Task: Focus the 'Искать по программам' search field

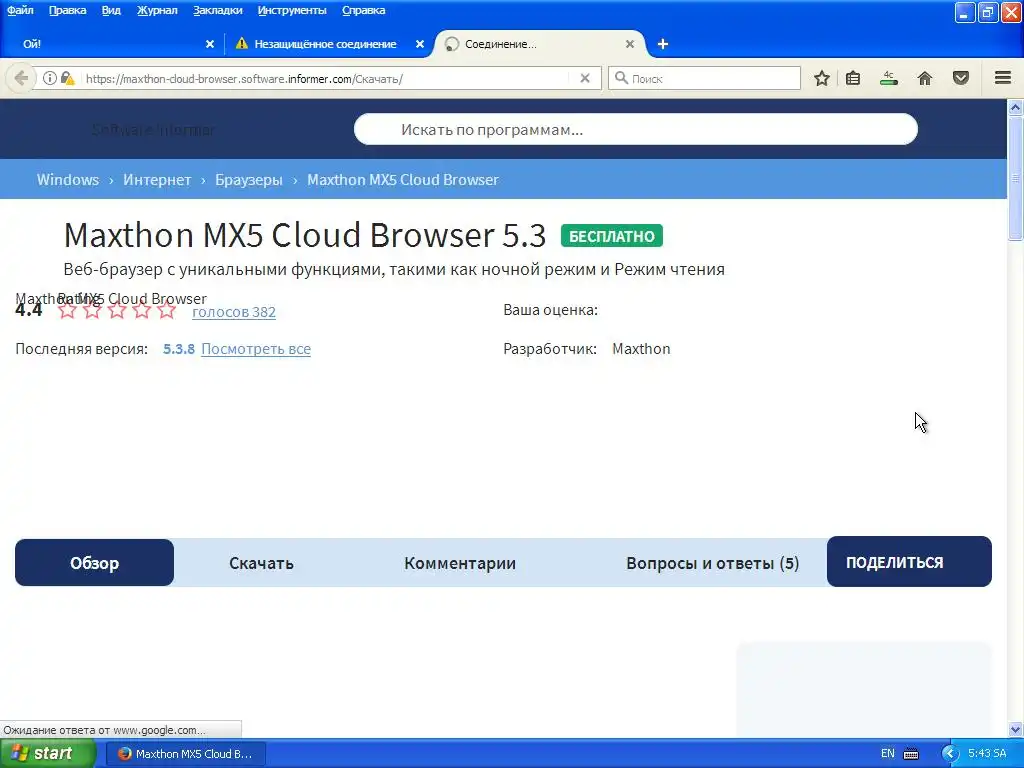Action: 635,129
